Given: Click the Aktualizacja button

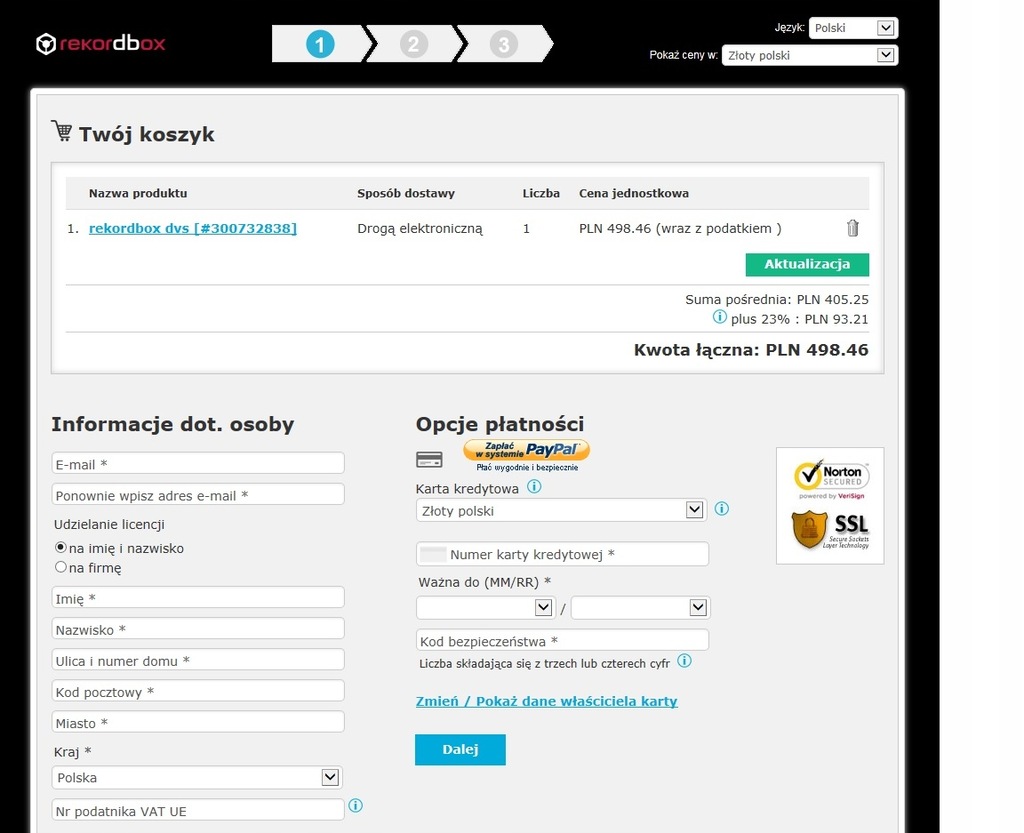Looking at the screenshot, I should click(807, 264).
